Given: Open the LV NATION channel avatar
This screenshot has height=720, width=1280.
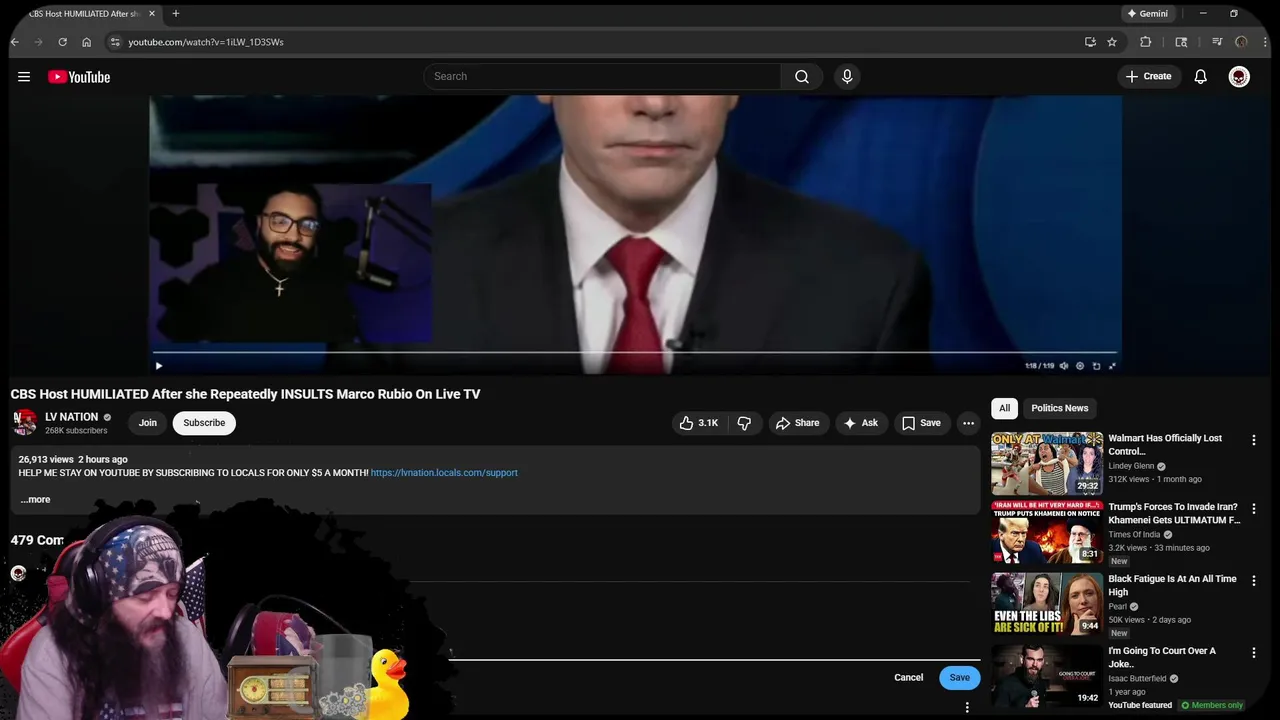Looking at the screenshot, I should click(25, 423).
